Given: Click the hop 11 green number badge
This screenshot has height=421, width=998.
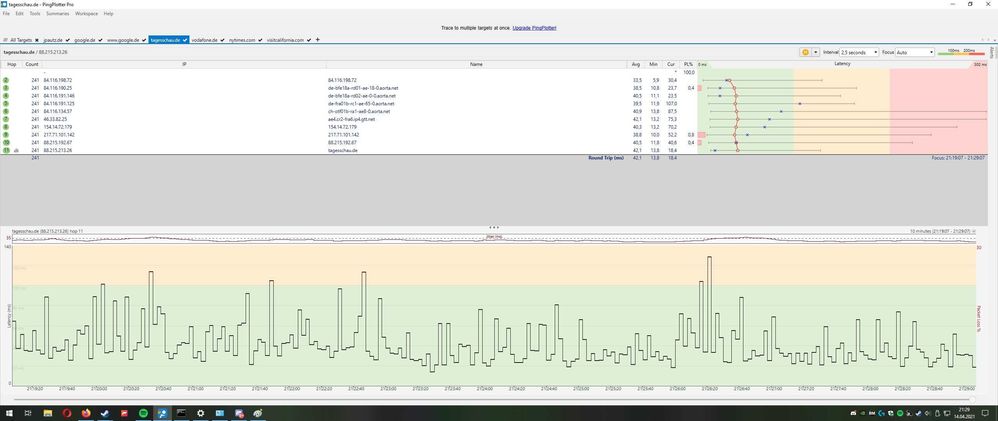Looking at the screenshot, I should [x=6, y=150].
